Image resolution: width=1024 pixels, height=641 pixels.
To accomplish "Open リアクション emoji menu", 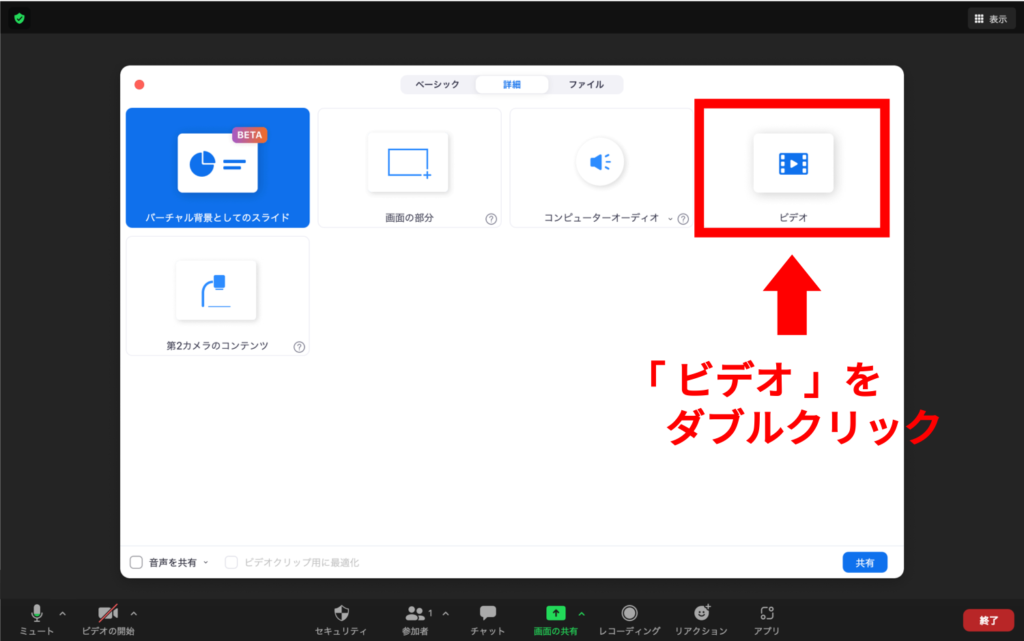I will pos(701,619).
